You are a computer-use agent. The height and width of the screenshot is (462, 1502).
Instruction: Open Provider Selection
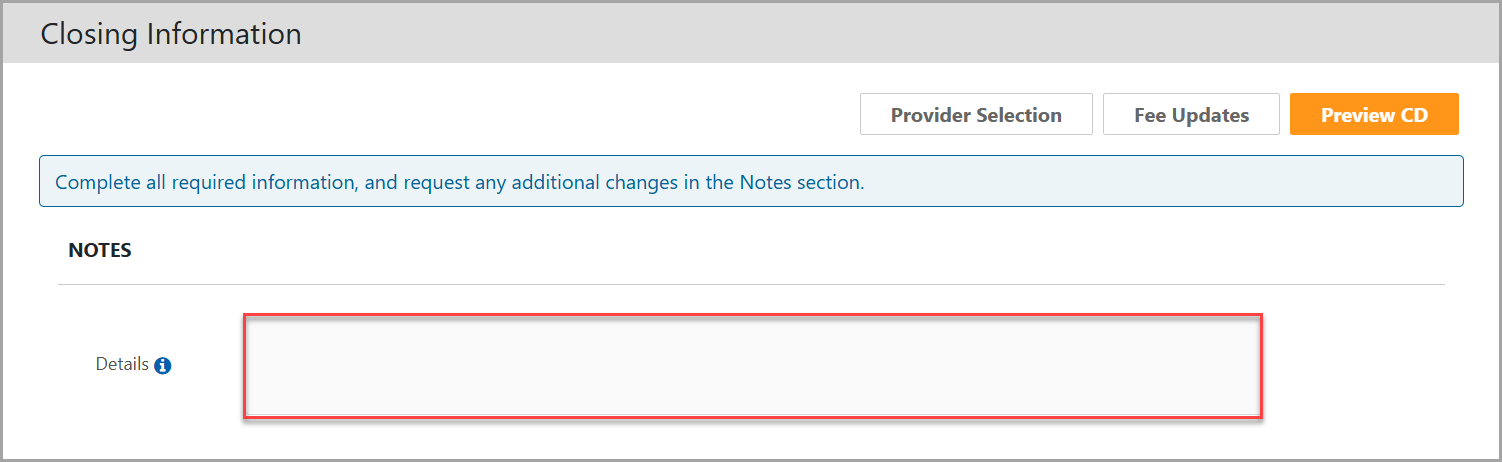(x=975, y=114)
